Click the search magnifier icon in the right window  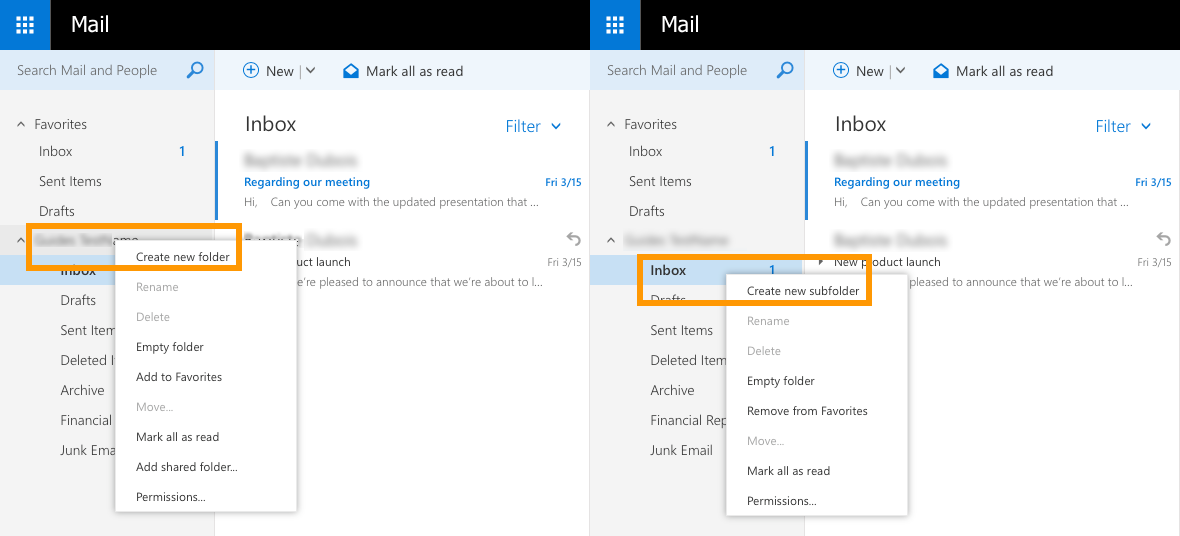pyautogui.click(x=785, y=70)
